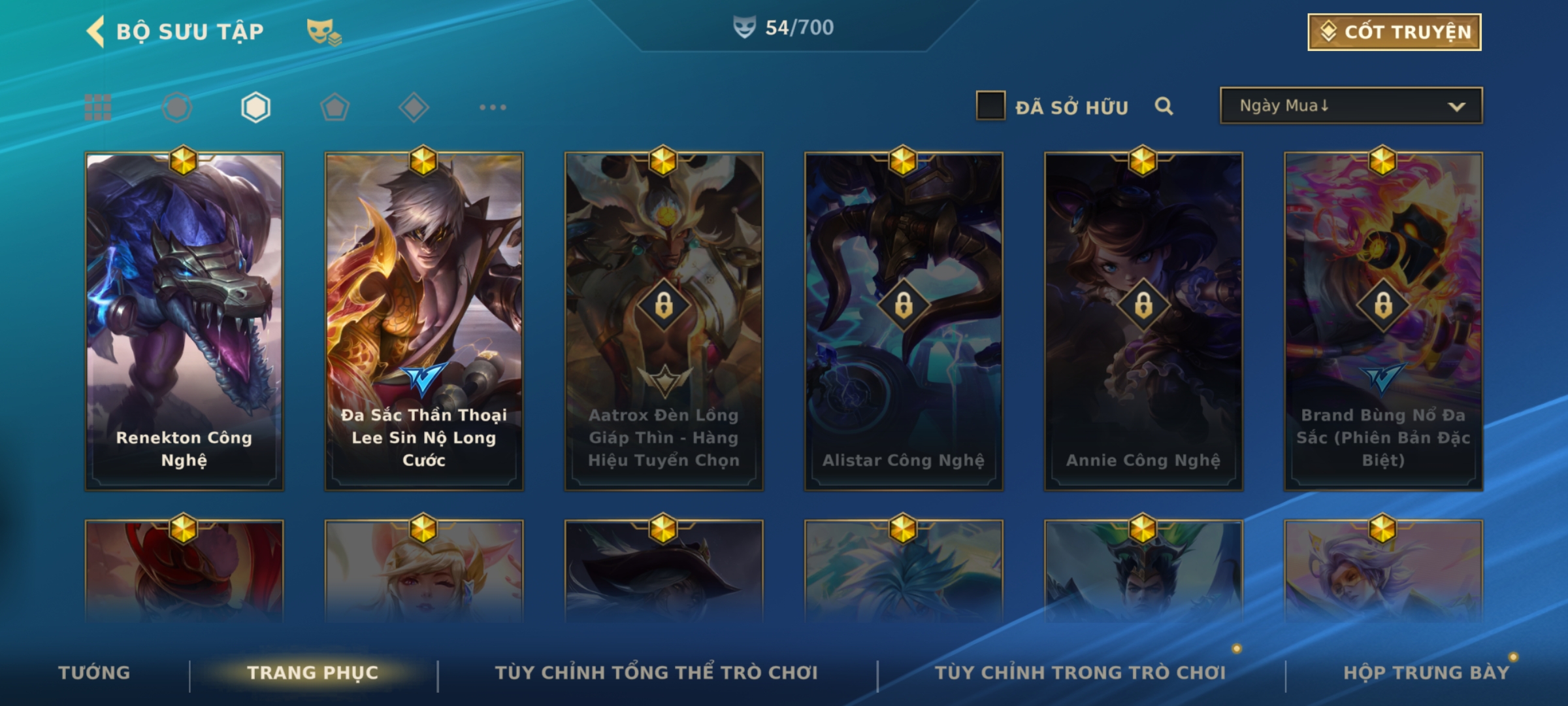Open the Ngày Mua sort dropdown
The image size is (1568, 706).
click(x=1351, y=105)
